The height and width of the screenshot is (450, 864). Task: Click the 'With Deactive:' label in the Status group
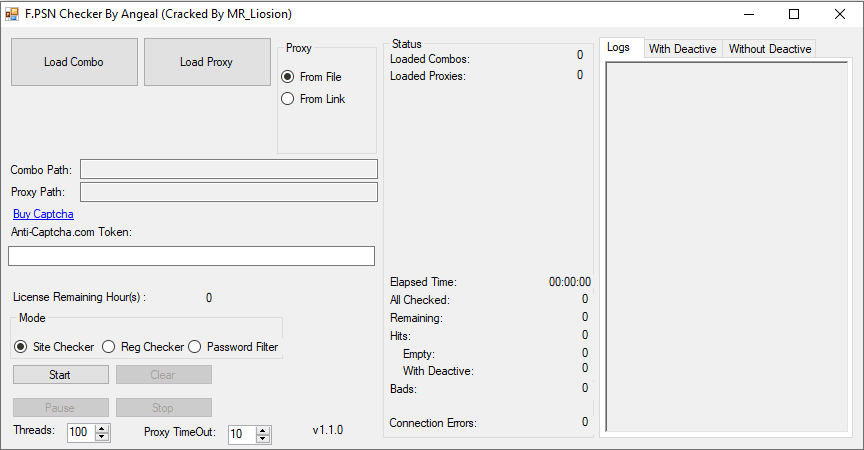(x=438, y=371)
